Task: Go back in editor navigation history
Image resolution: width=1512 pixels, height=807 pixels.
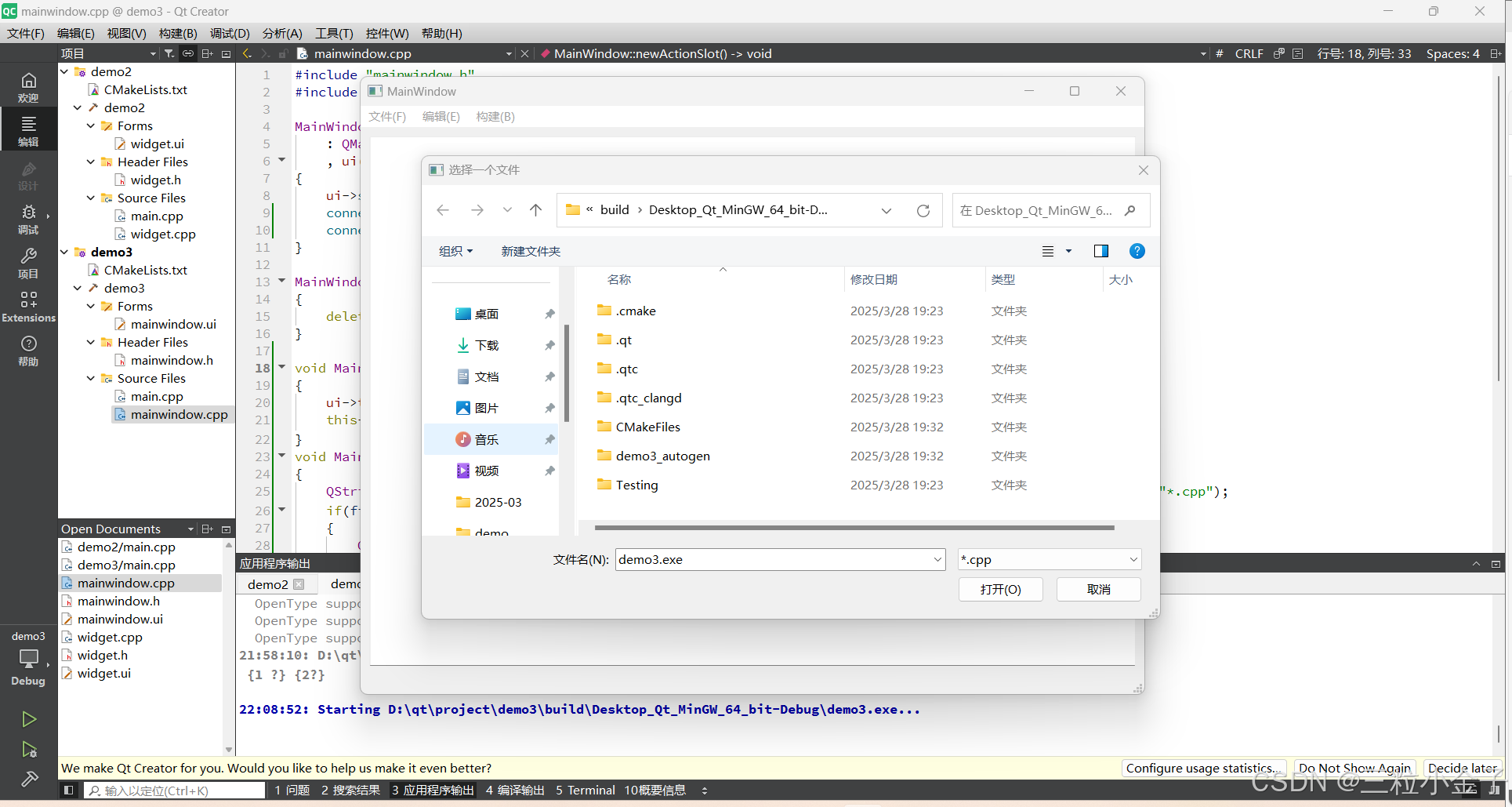Action: (x=247, y=53)
